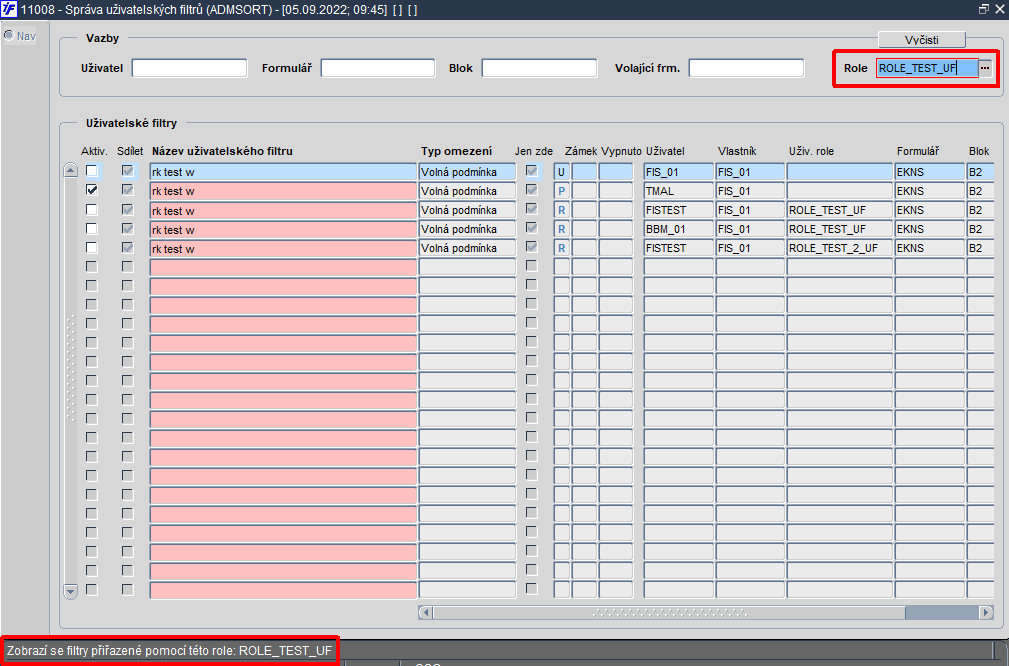The image size is (1009, 666).
Task: Focus the Formulář input field
Action: pos(378,68)
